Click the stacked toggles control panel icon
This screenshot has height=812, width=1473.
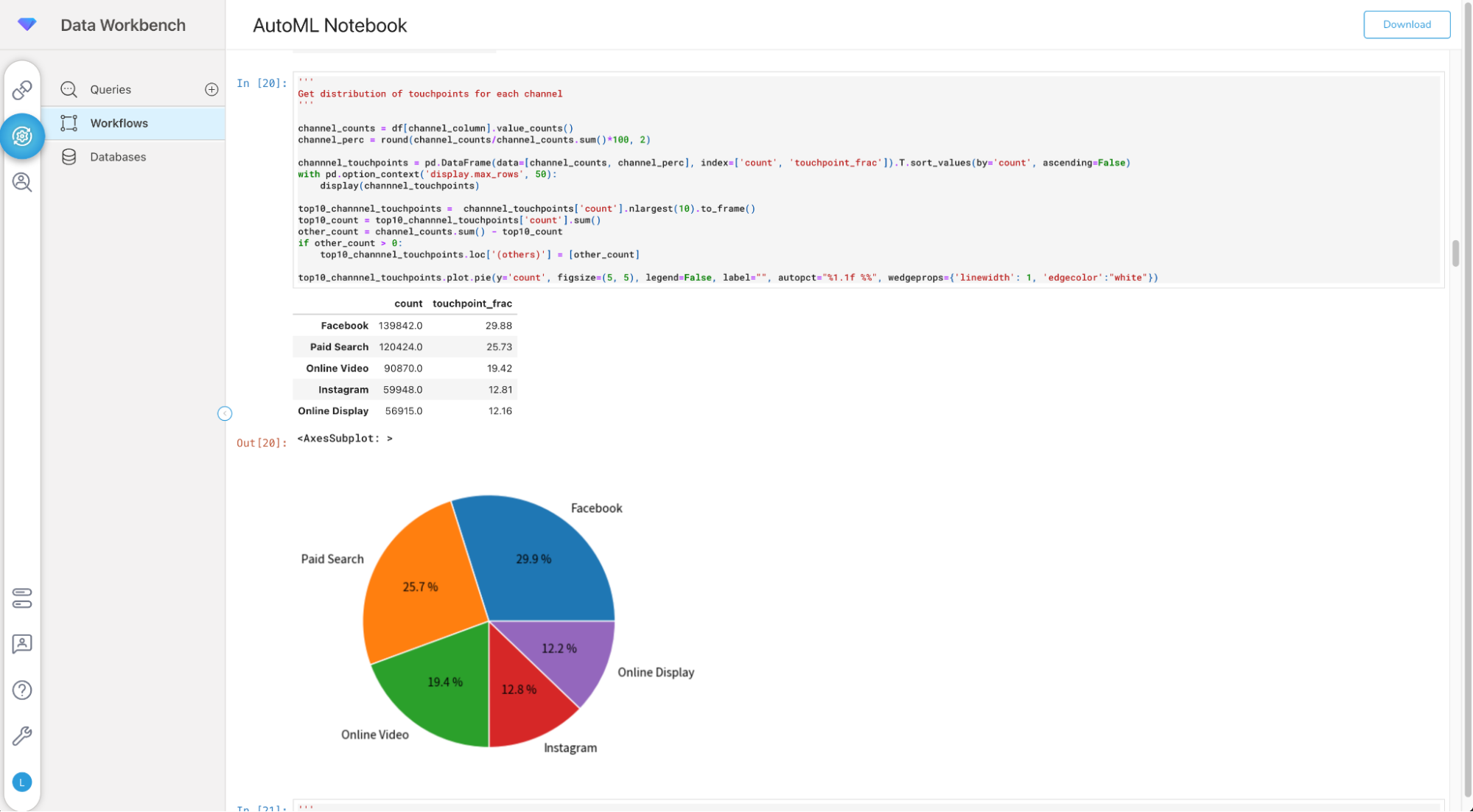pos(22,598)
